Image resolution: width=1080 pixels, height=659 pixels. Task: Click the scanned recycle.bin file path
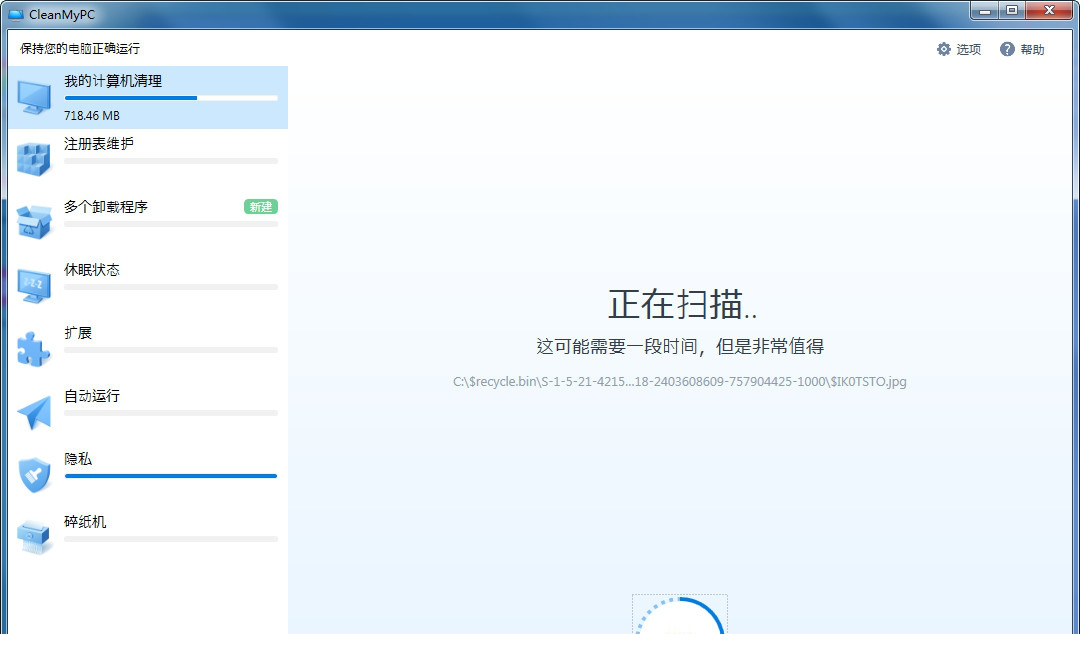pos(680,381)
